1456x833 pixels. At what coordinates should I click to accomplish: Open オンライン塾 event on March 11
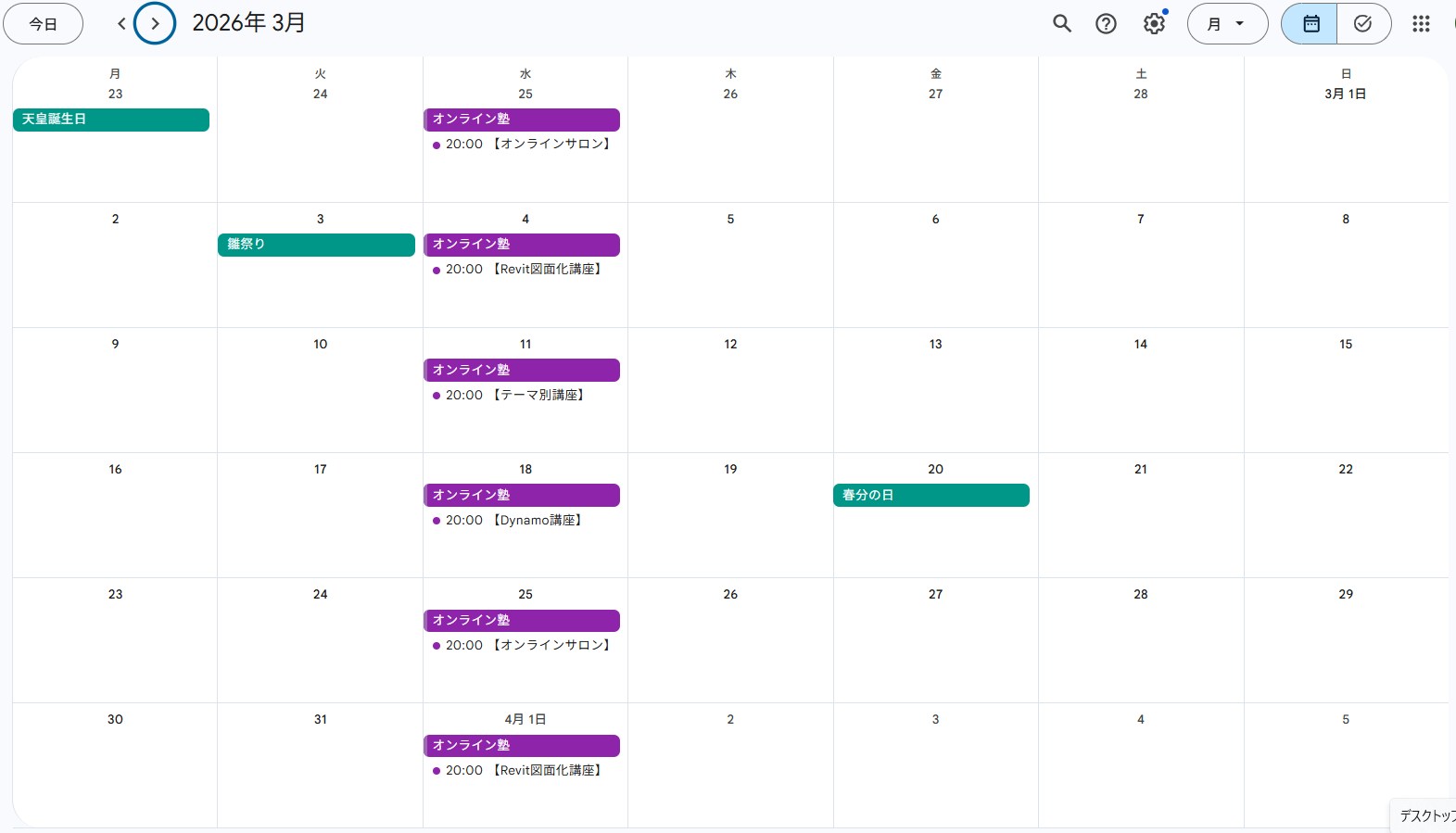522,371
